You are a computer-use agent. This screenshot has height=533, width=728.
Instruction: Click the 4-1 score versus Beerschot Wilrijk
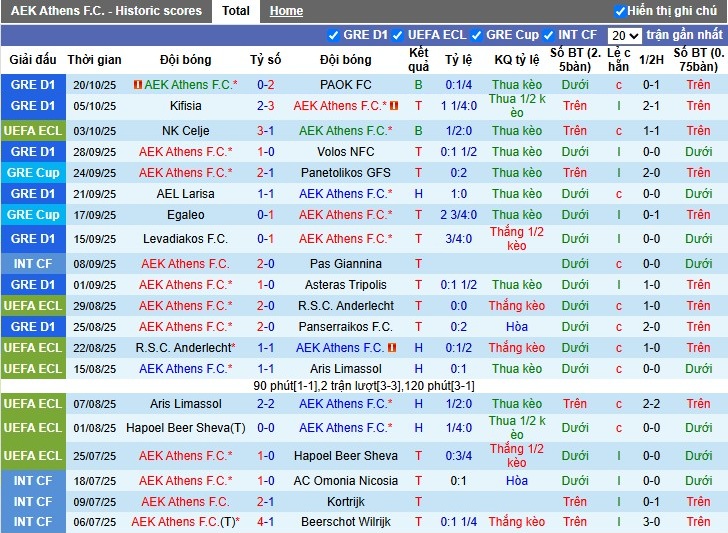click(266, 522)
